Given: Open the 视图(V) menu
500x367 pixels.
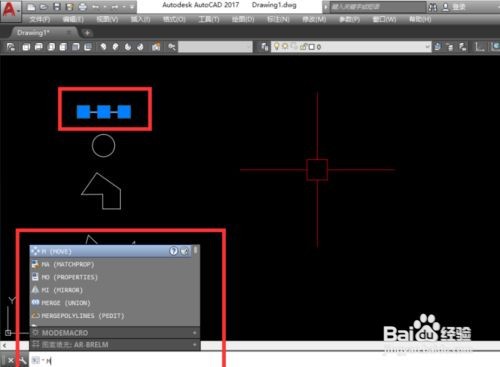Looking at the screenshot, I should (x=107, y=19).
